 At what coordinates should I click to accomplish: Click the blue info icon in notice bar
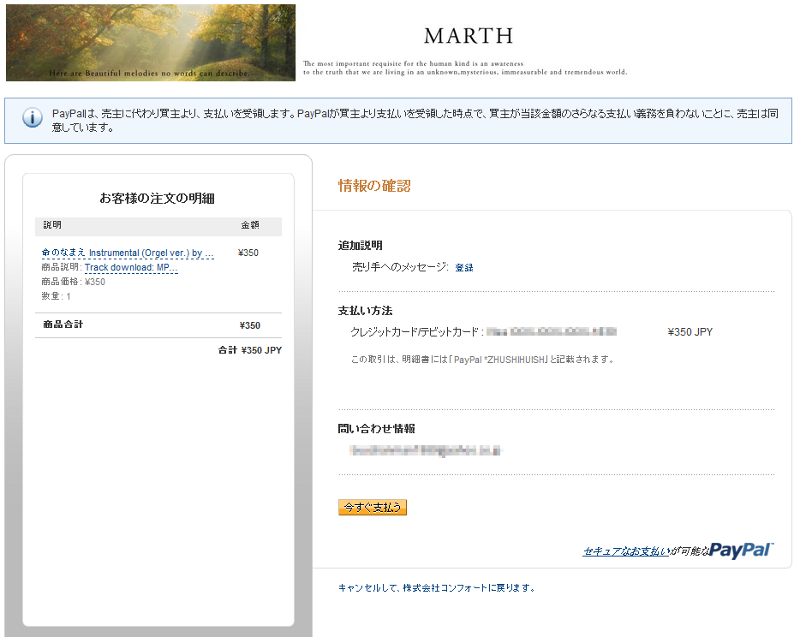pos(31,117)
